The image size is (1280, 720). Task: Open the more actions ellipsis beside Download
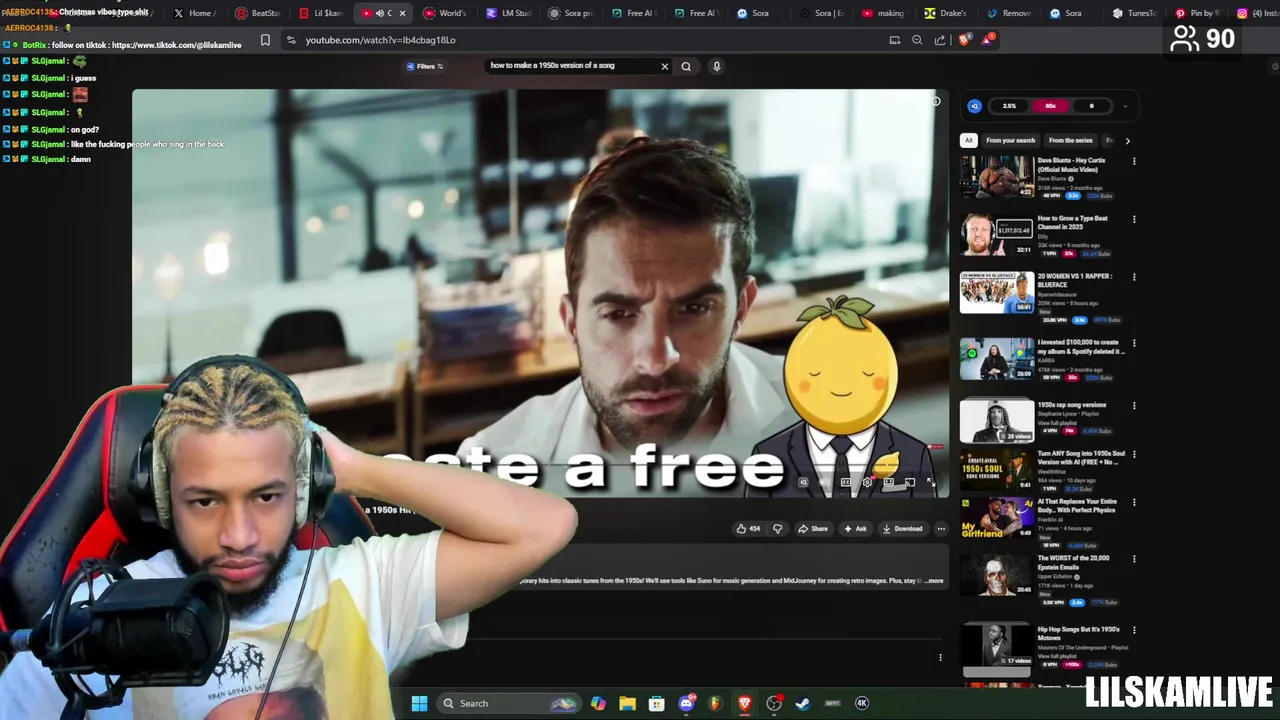click(941, 528)
